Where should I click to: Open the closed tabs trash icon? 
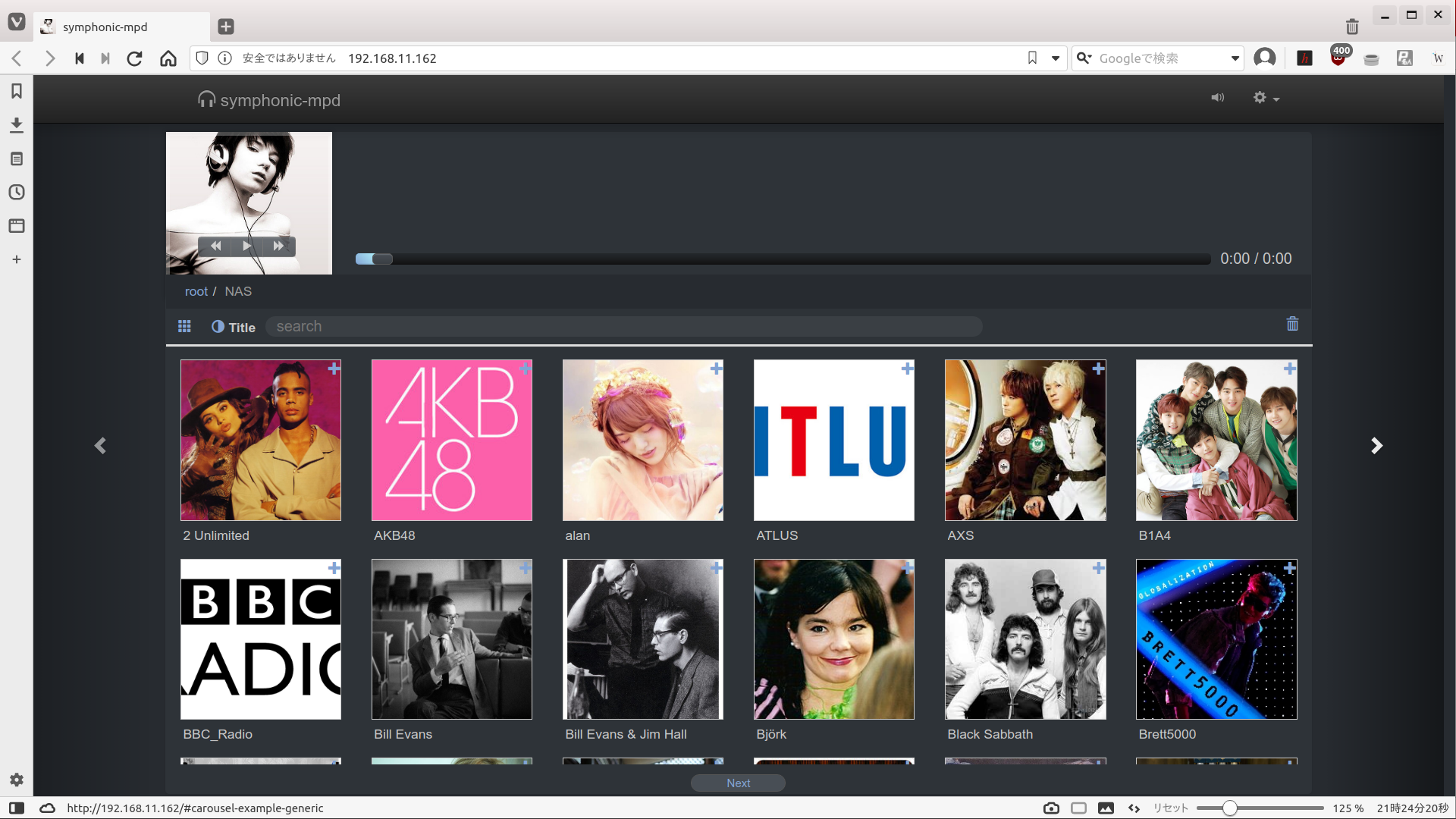(x=1352, y=27)
